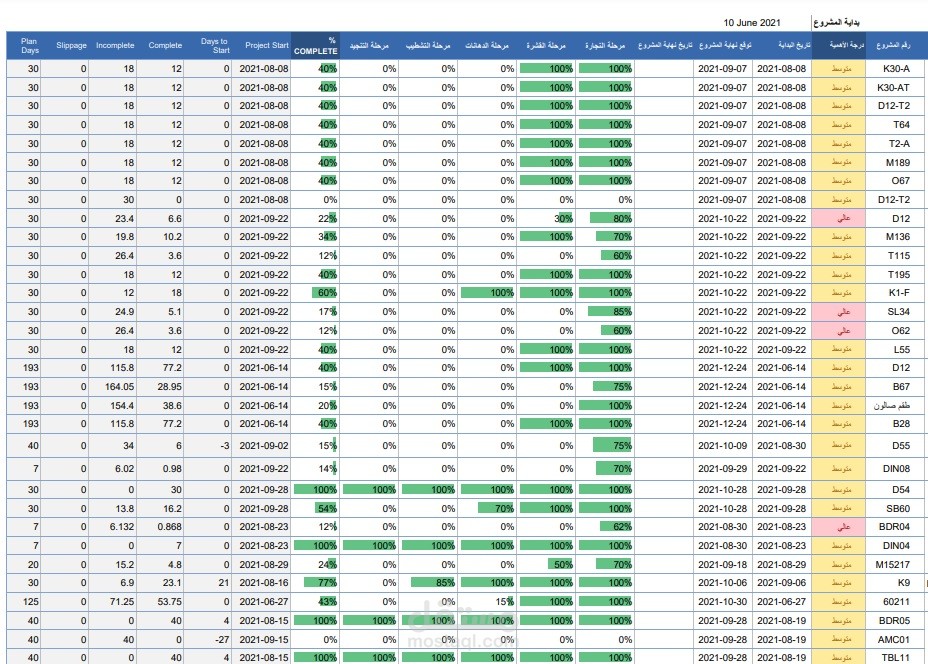Select the red priority cell for D12
The height and width of the screenshot is (664, 928).
[x=839, y=218]
